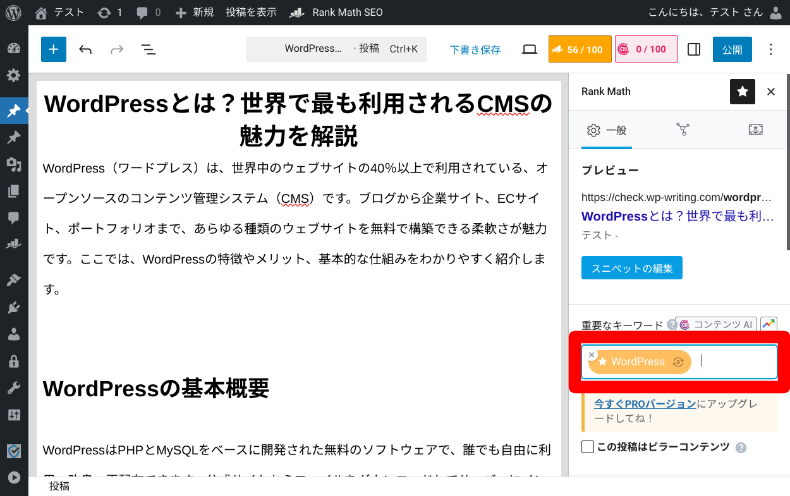Viewport: 790px width, 496px height.
Task: Open the document overview list icon
Action: coord(148,49)
